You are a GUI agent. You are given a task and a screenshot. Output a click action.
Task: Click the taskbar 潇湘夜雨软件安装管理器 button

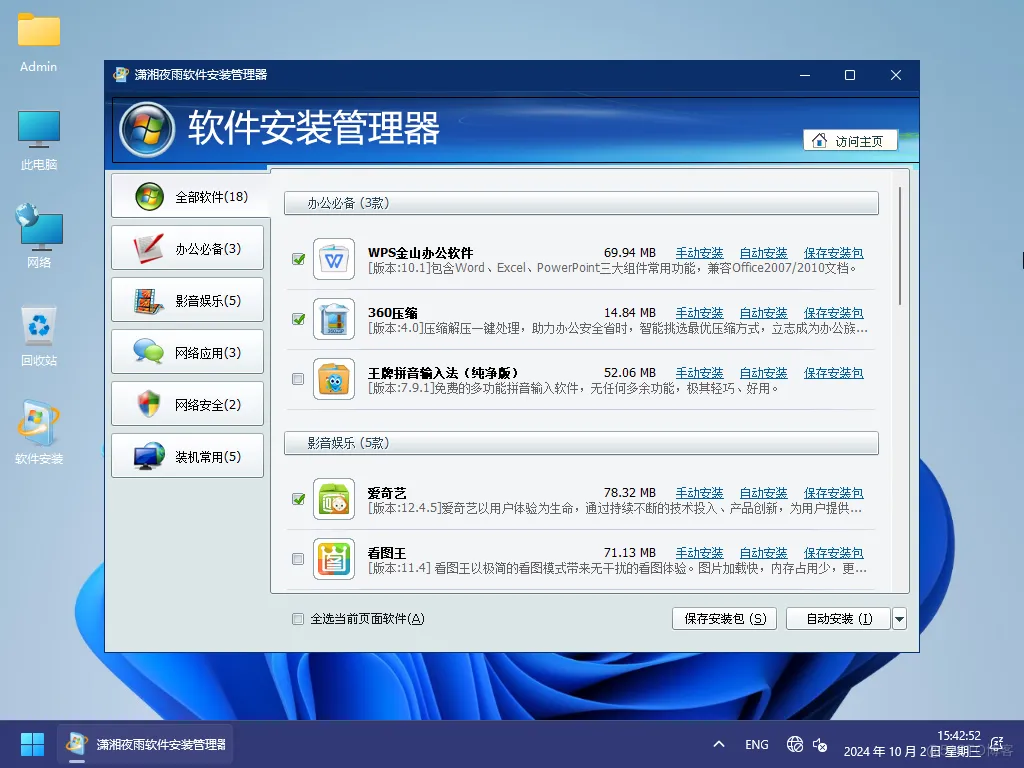pyautogui.click(x=146, y=744)
